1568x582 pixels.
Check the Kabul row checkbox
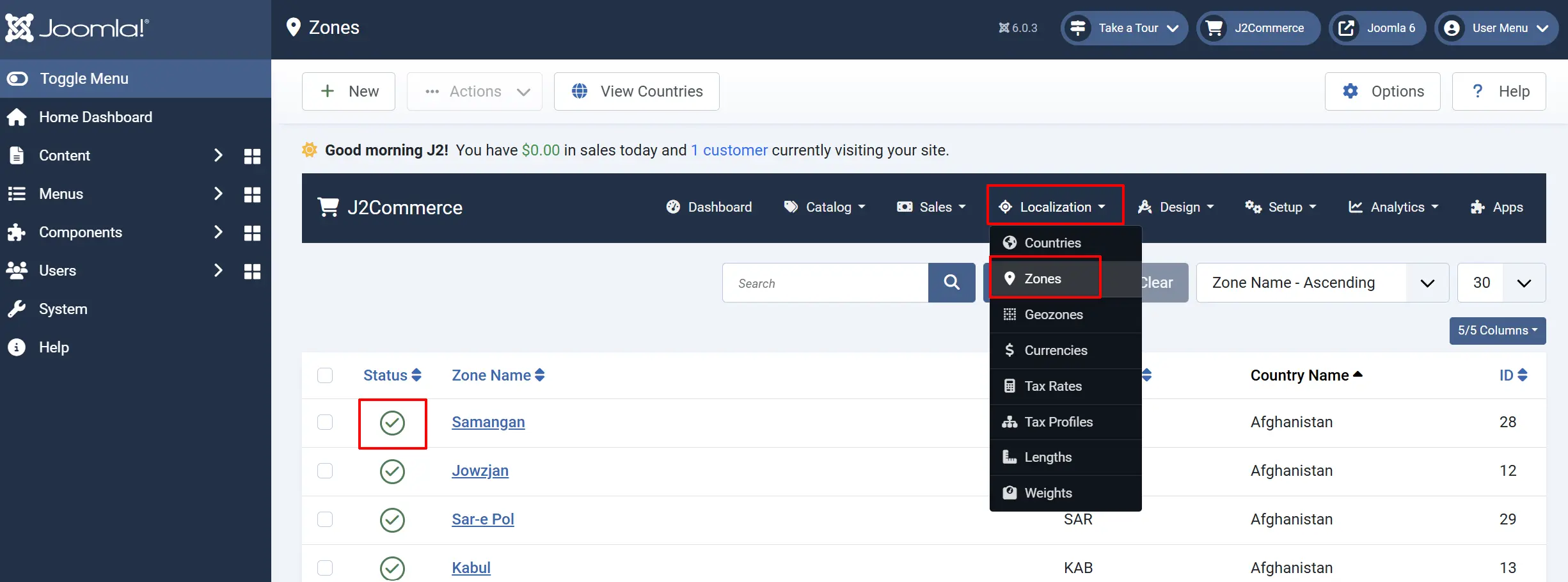[325, 568]
